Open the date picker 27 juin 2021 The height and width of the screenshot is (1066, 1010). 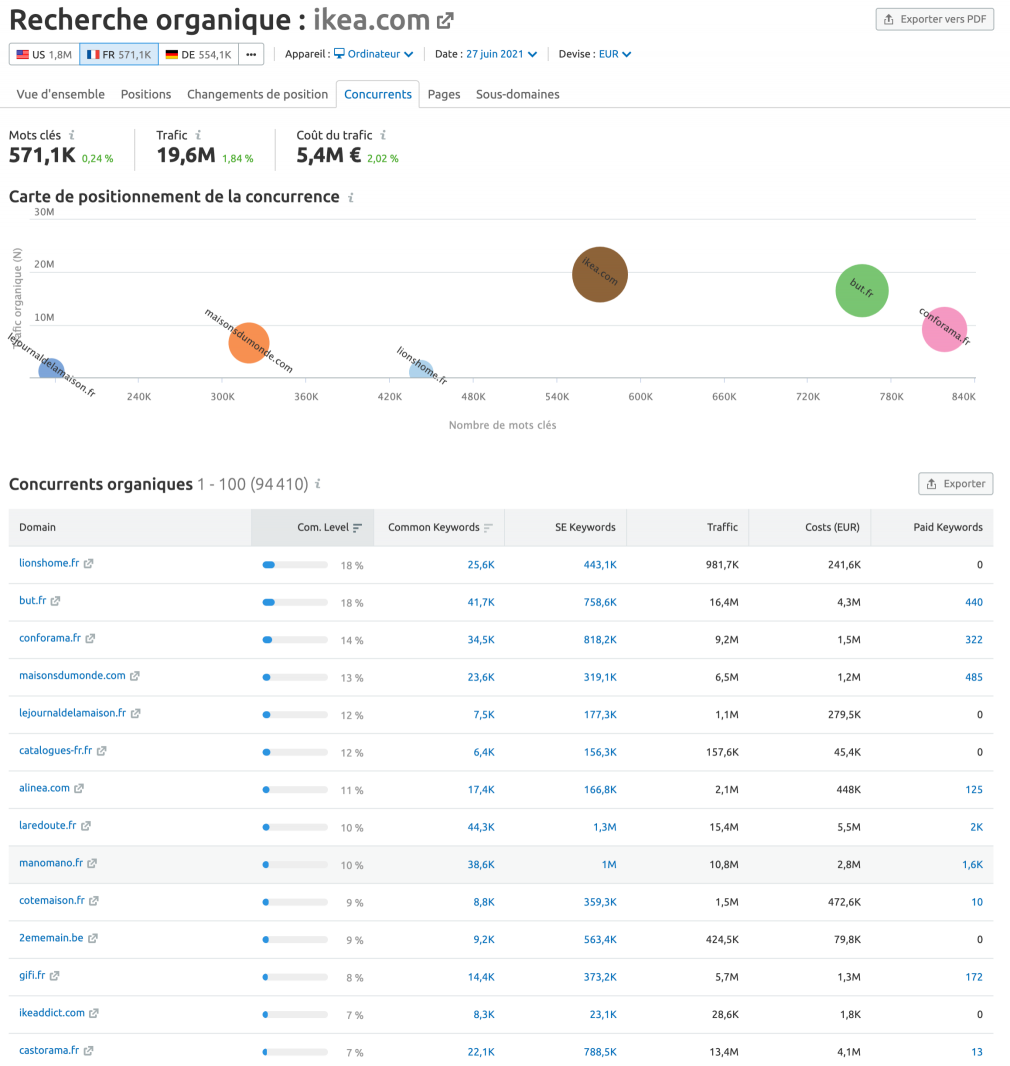(501, 54)
